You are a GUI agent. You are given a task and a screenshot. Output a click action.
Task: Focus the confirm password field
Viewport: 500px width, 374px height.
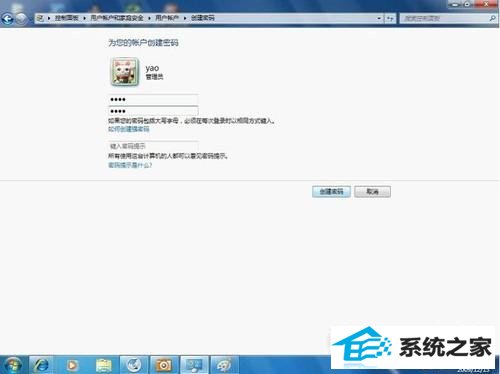coord(153,111)
